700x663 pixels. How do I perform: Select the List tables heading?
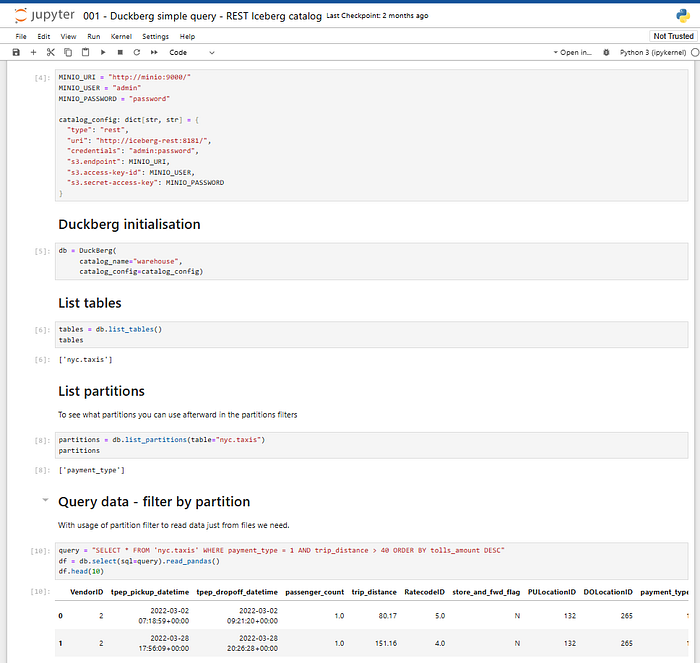click(x=90, y=303)
